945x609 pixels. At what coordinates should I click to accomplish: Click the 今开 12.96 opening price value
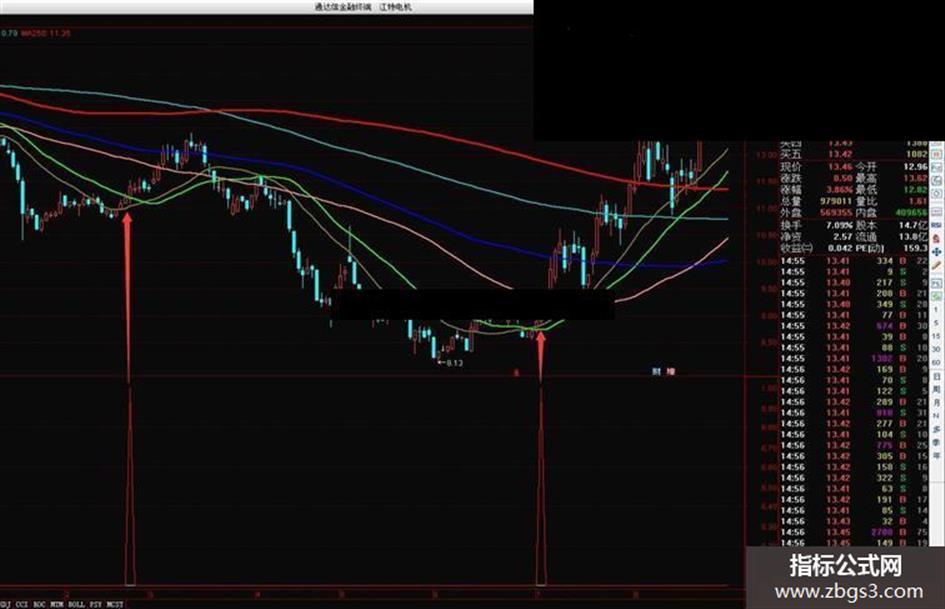click(915, 166)
